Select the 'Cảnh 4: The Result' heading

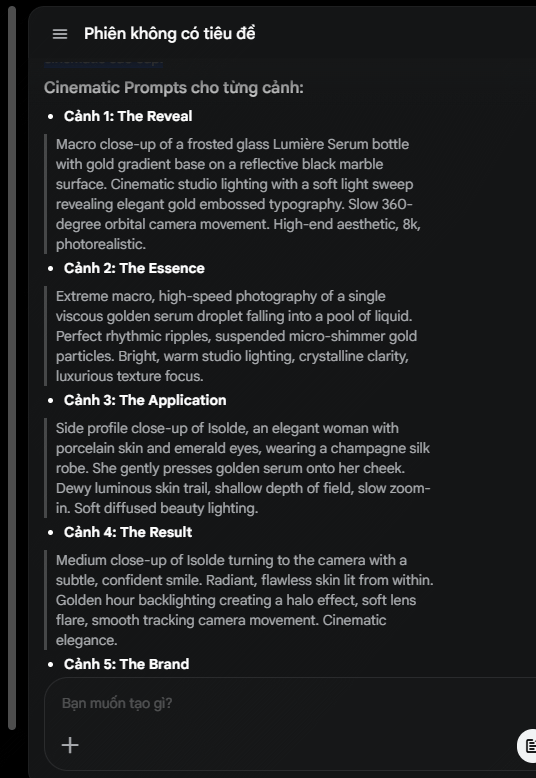128,532
